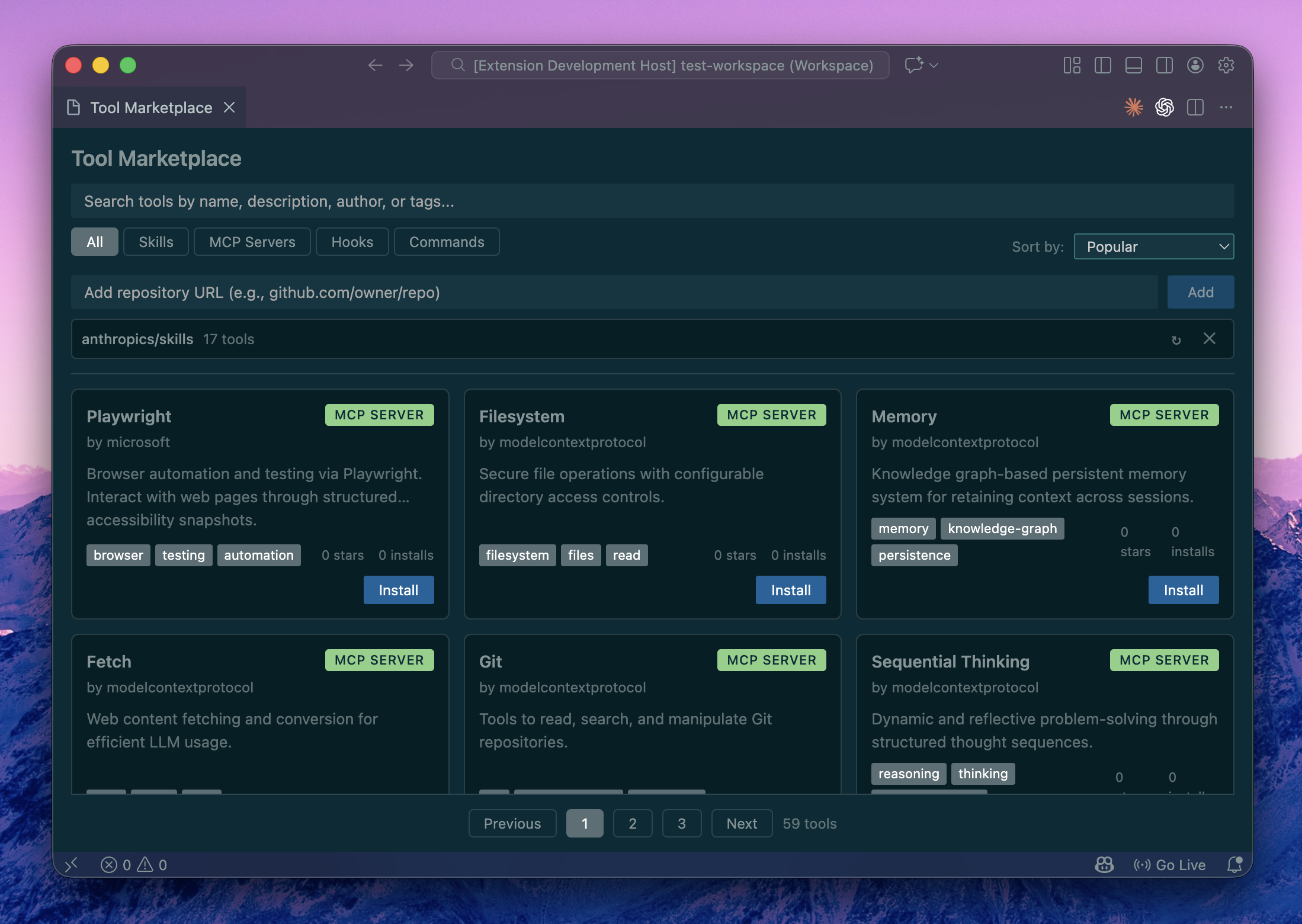Open the Claude starburst icon in editor toolbar
This screenshot has width=1302, height=924.
(1134, 107)
